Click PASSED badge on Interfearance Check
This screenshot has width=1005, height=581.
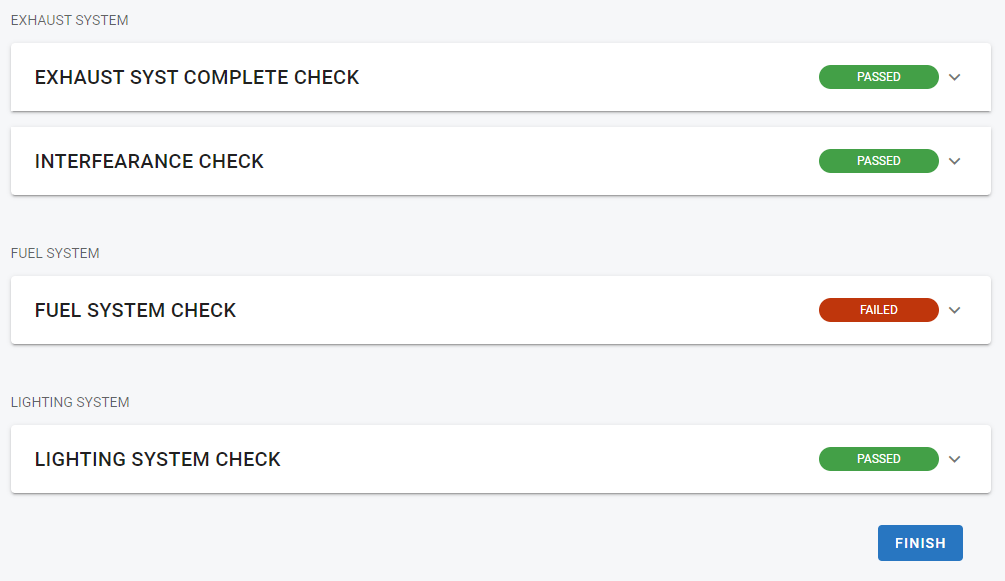[878, 161]
